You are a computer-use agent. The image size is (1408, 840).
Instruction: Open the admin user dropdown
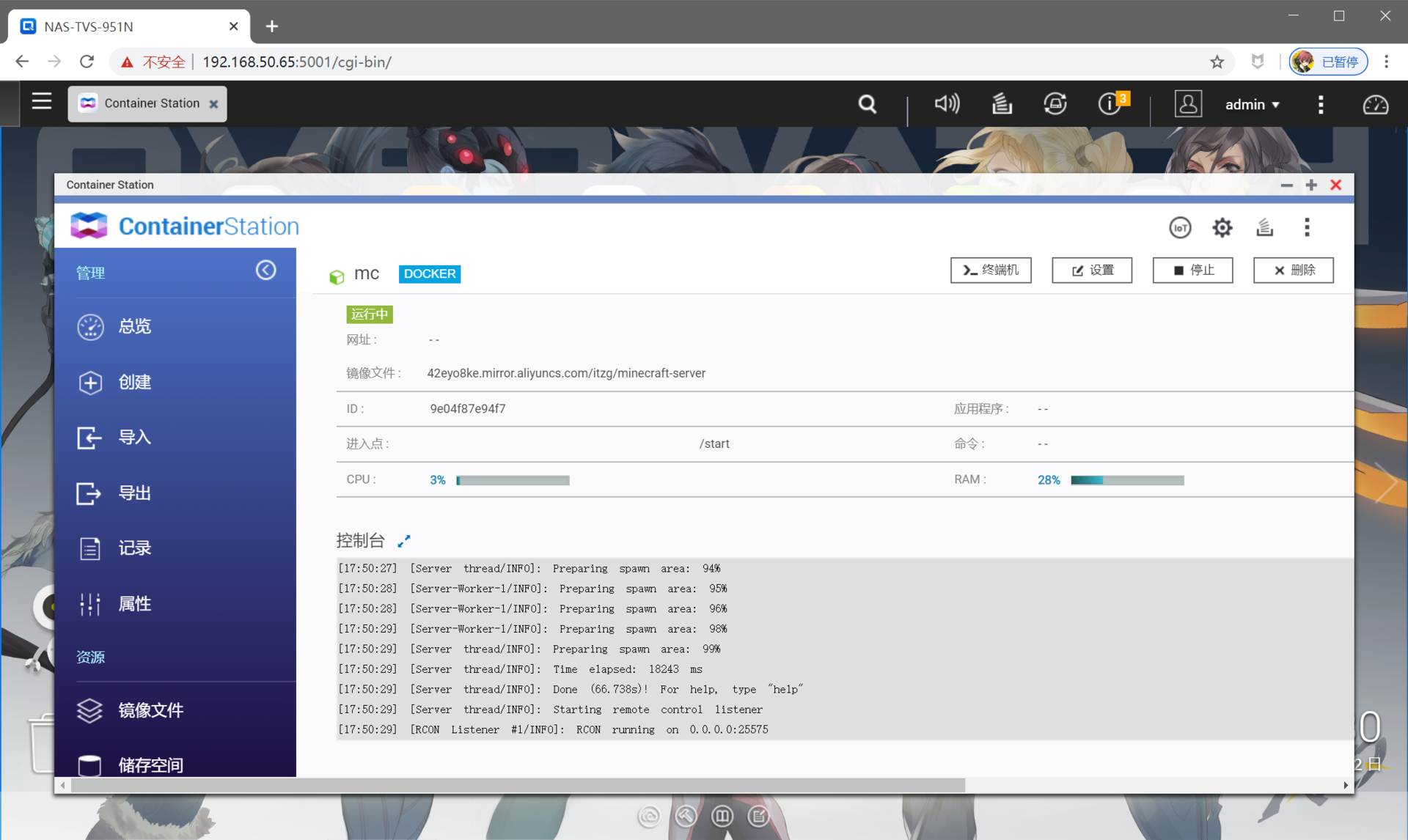[1252, 104]
